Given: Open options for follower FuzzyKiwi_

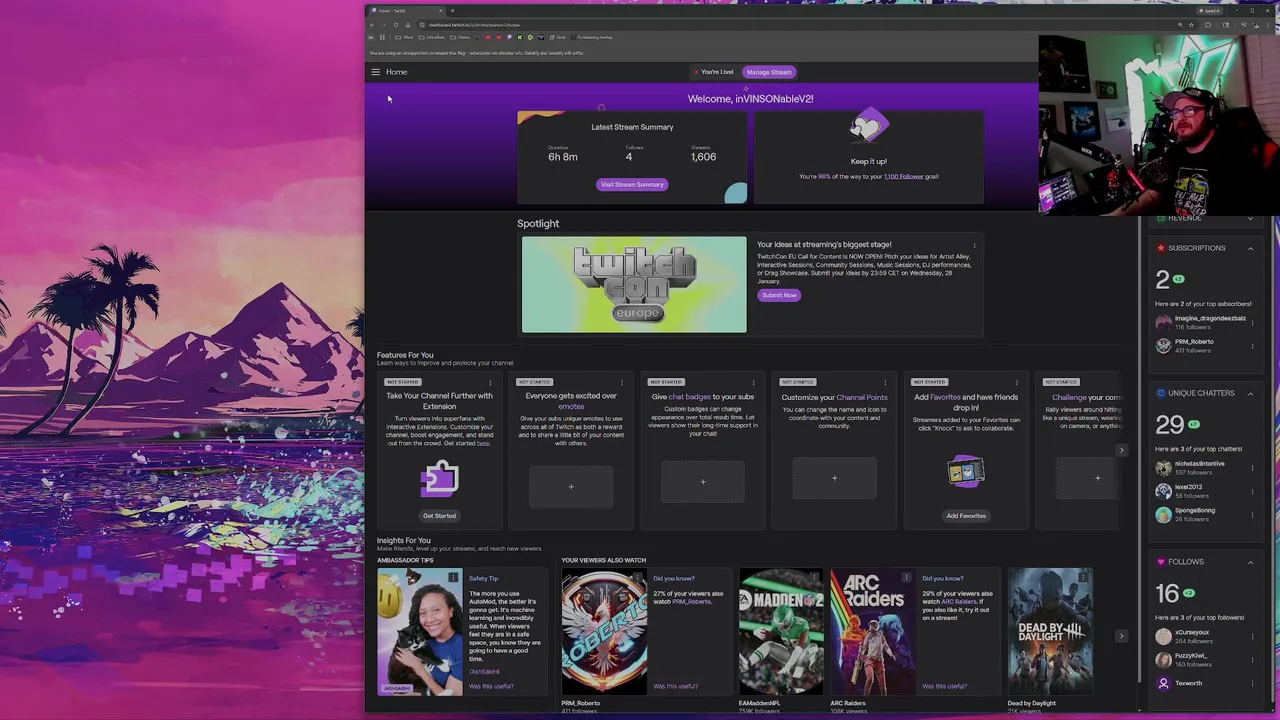Looking at the screenshot, I should (x=1253, y=660).
